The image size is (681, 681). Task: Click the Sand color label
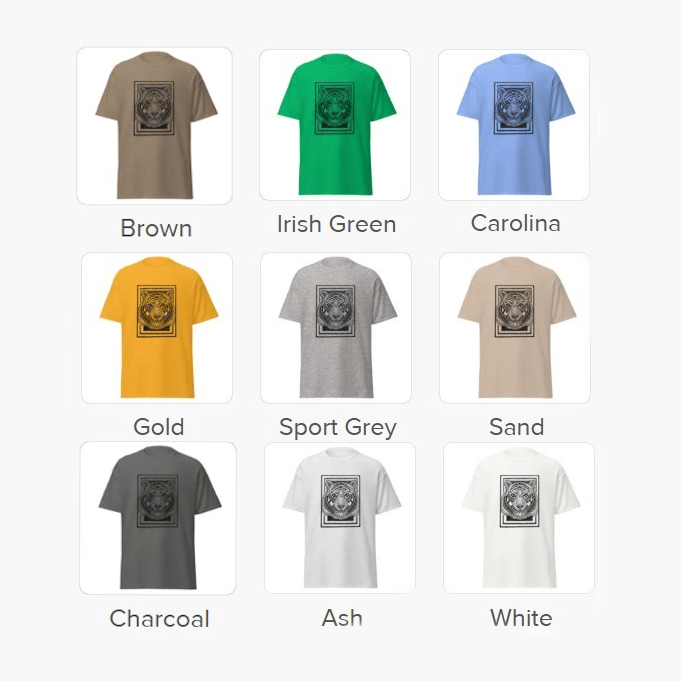[x=516, y=426]
